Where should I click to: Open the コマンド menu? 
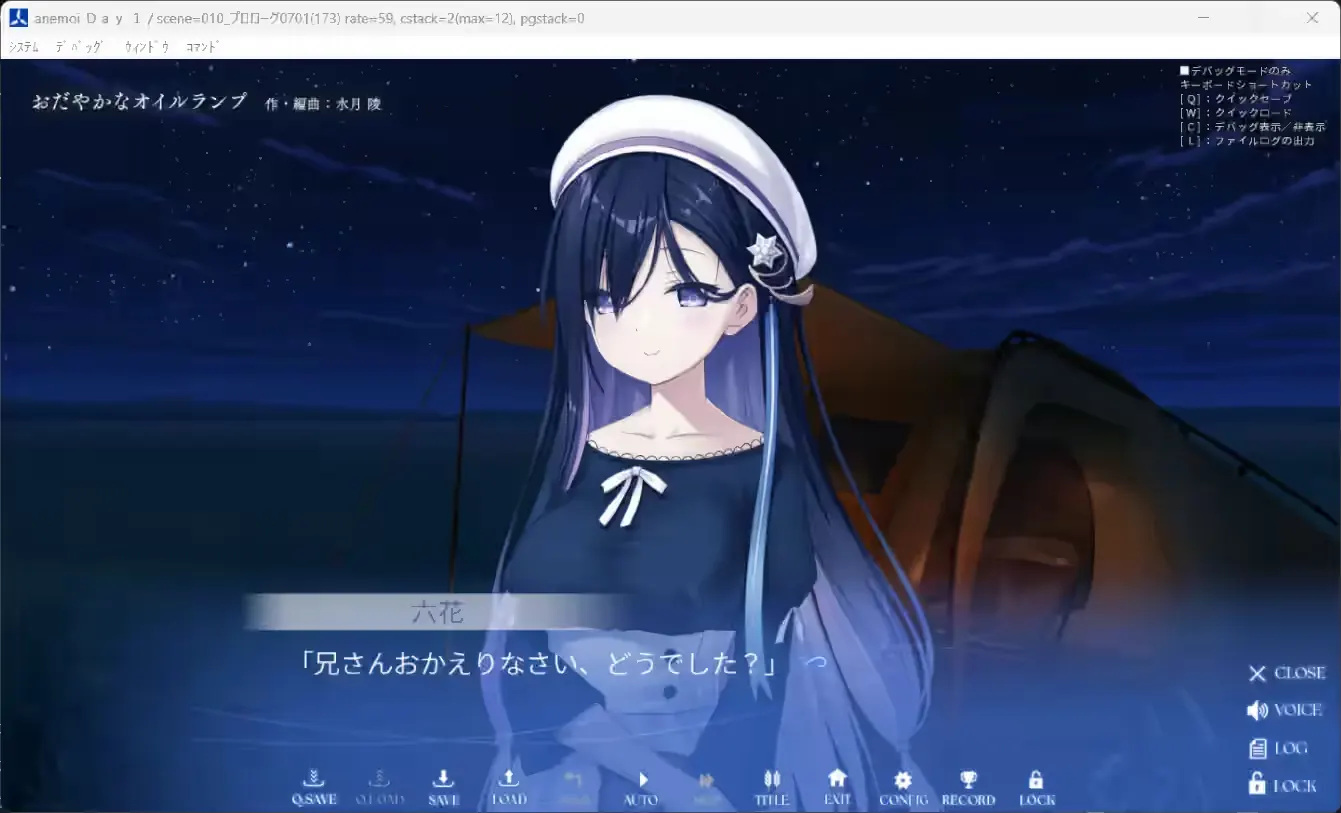tap(202, 47)
